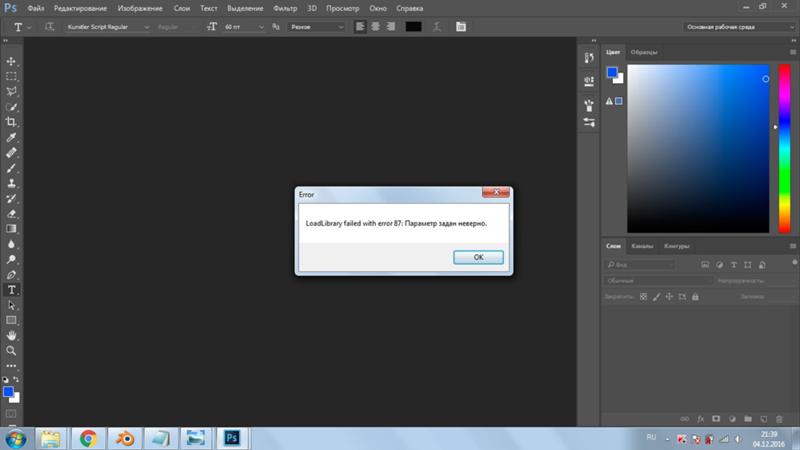Open the Edit Toolbar three-dots button
The width and height of the screenshot is (800, 450).
pyautogui.click(x=11, y=366)
